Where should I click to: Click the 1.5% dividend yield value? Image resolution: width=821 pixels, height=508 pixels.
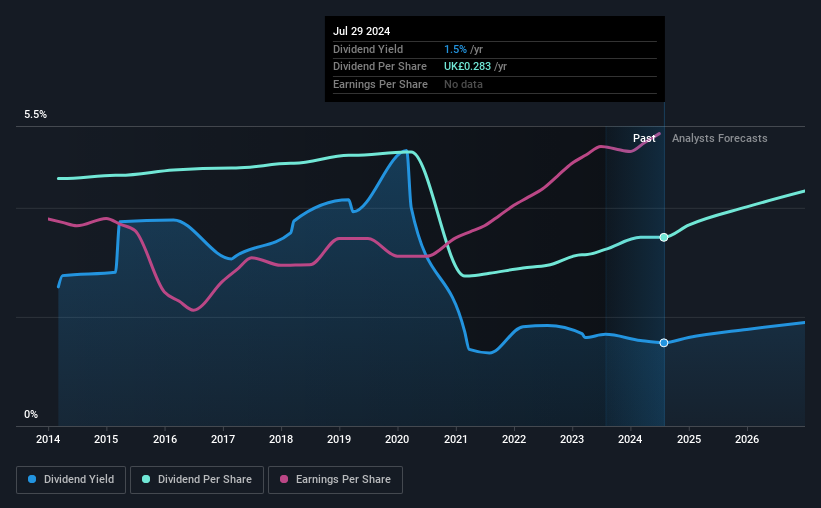point(455,49)
